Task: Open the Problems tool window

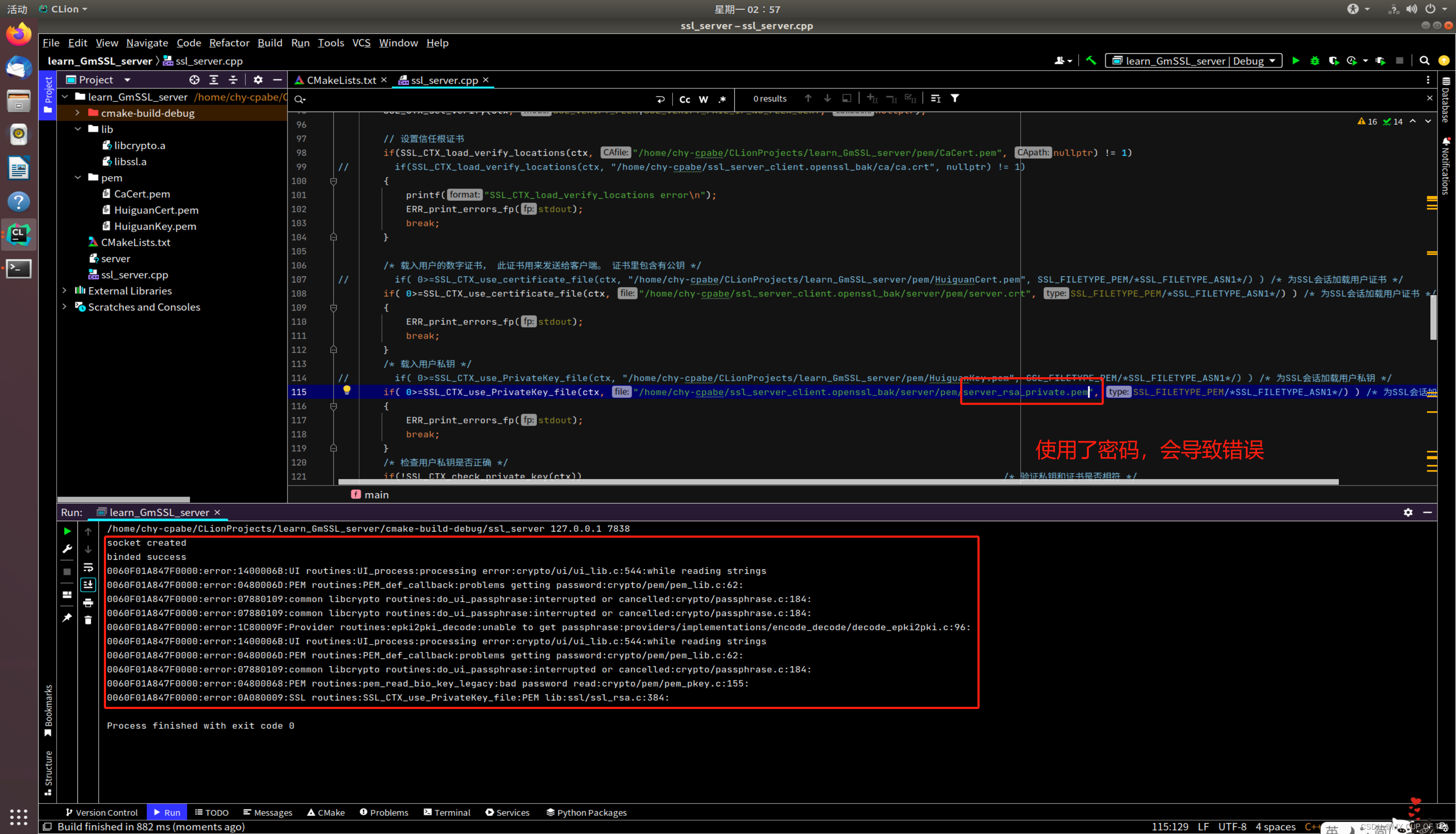Action: pyautogui.click(x=384, y=812)
